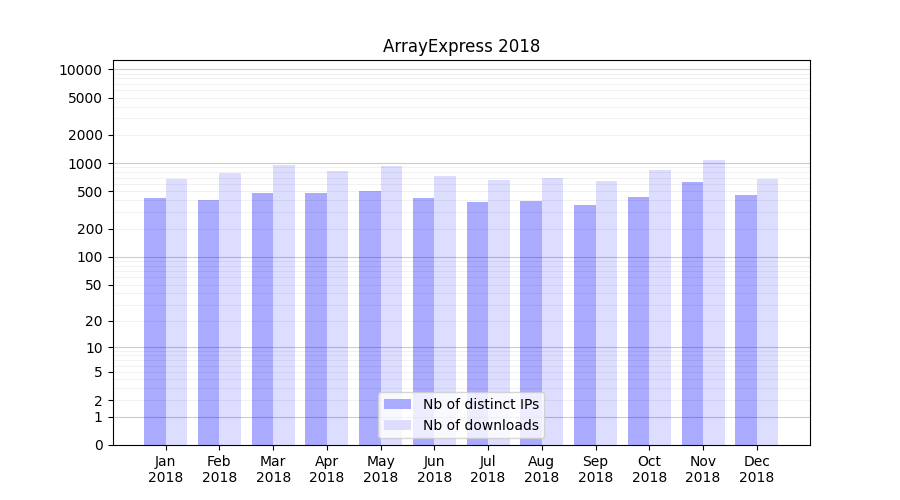
Task: Click the 'Feb 2018' x-axis label
Action: click(220, 469)
